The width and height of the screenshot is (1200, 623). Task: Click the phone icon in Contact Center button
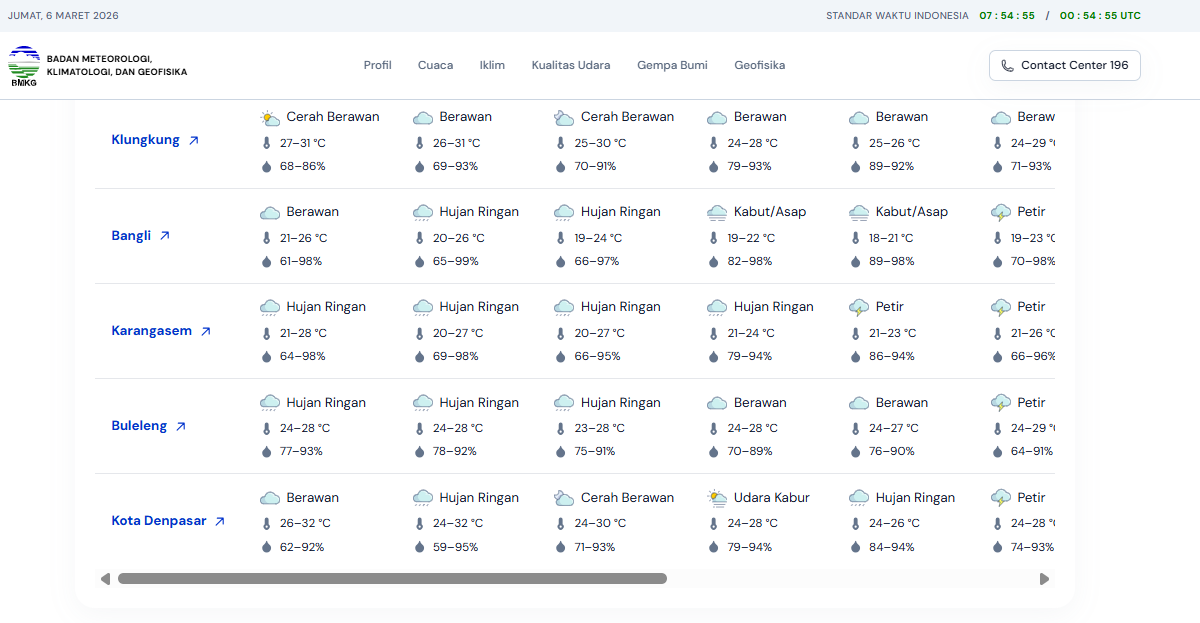coord(1007,66)
